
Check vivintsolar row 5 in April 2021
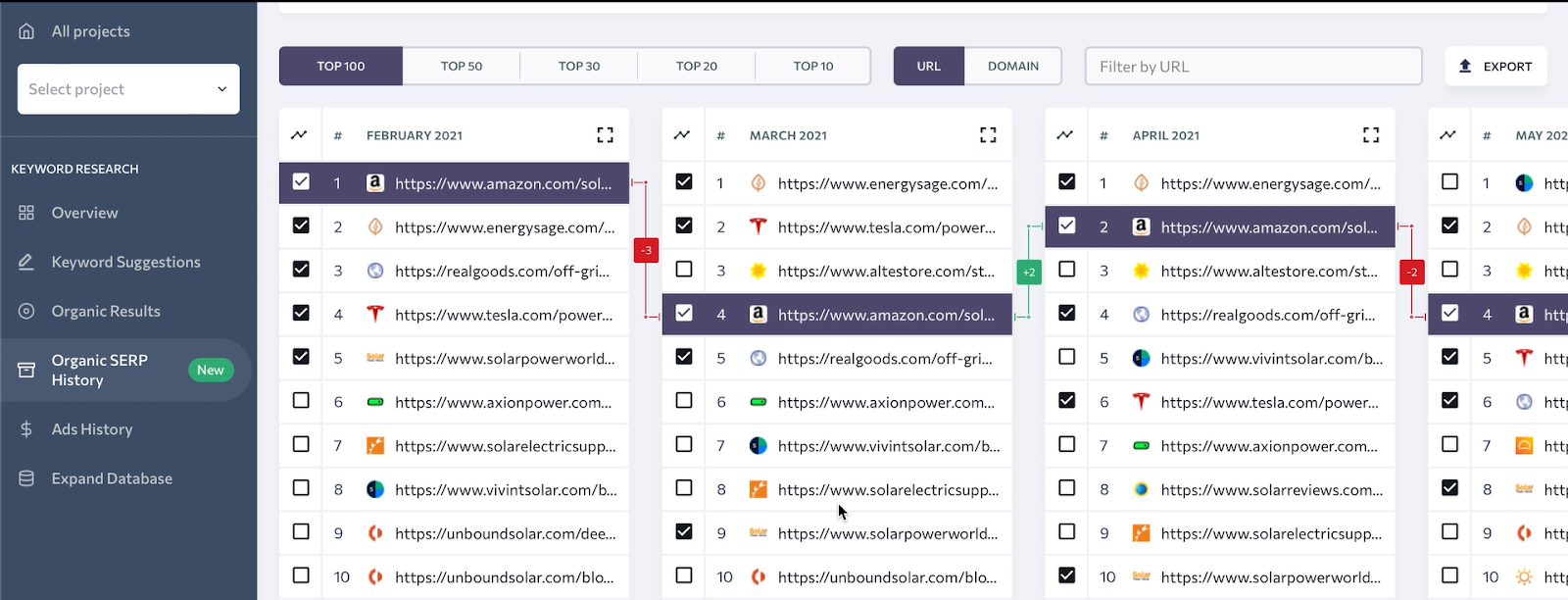[1067, 357]
